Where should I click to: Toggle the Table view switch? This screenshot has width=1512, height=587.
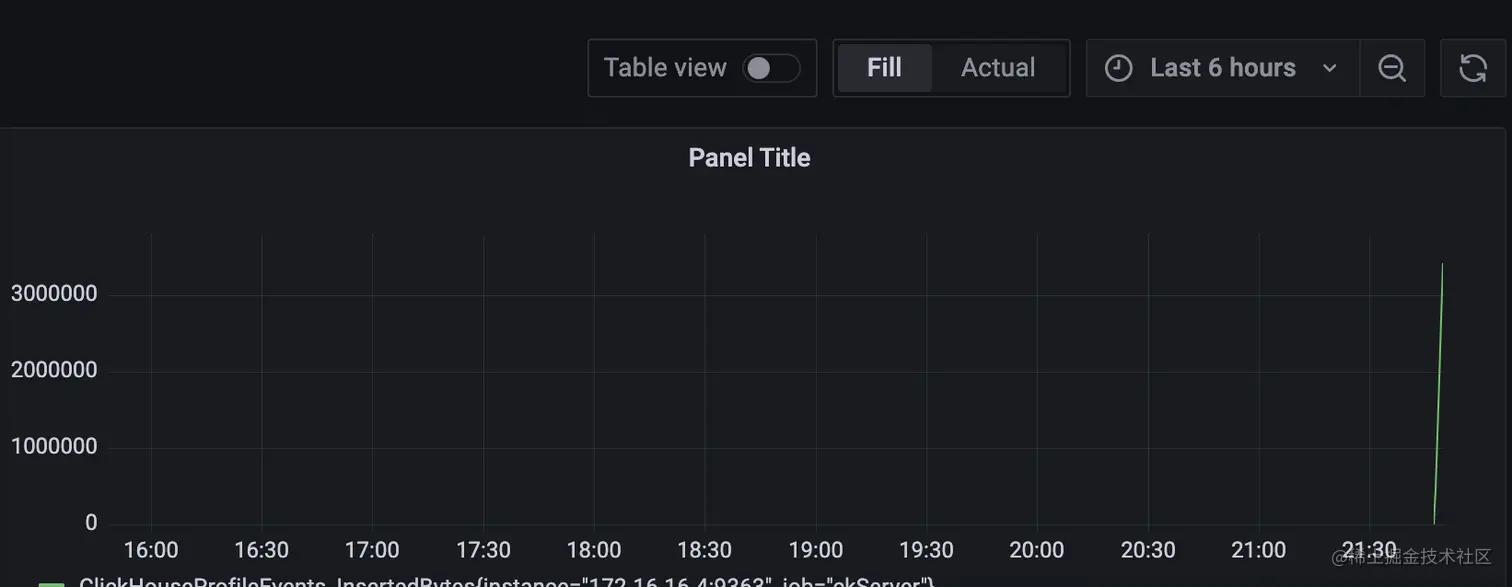pos(771,68)
